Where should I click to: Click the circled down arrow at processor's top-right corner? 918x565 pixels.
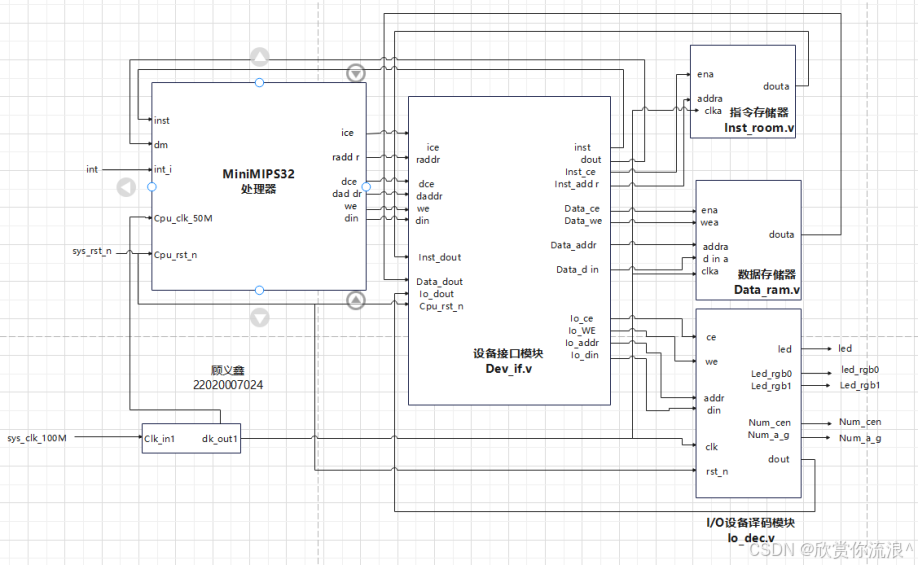[x=356, y=73]
